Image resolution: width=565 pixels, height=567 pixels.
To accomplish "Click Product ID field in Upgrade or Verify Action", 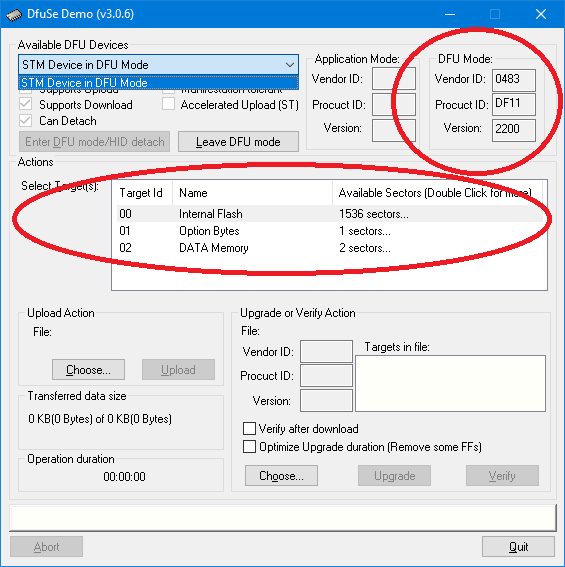I will [x=326, y=376].
